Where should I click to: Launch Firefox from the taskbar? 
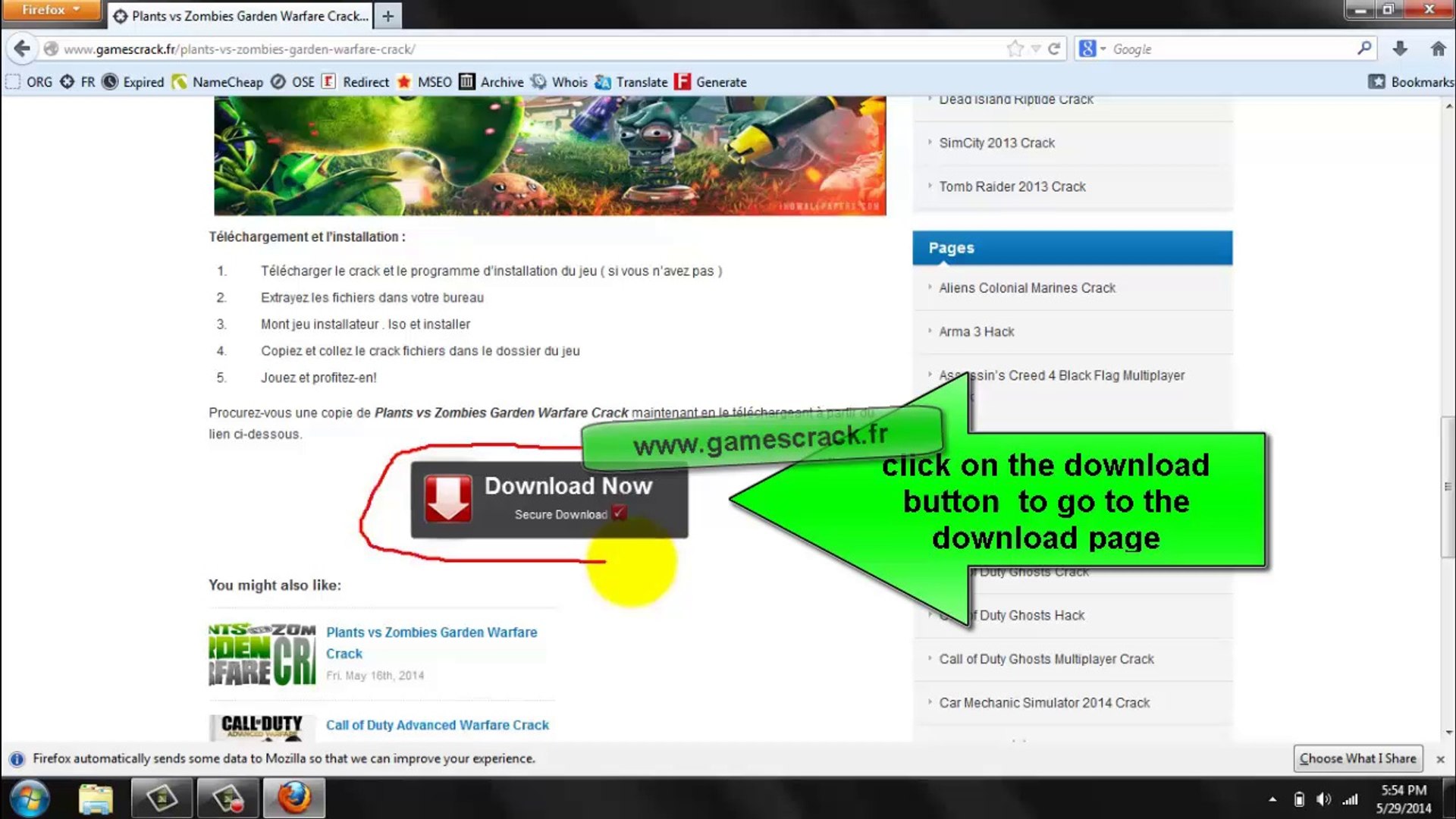click(294, 799)
